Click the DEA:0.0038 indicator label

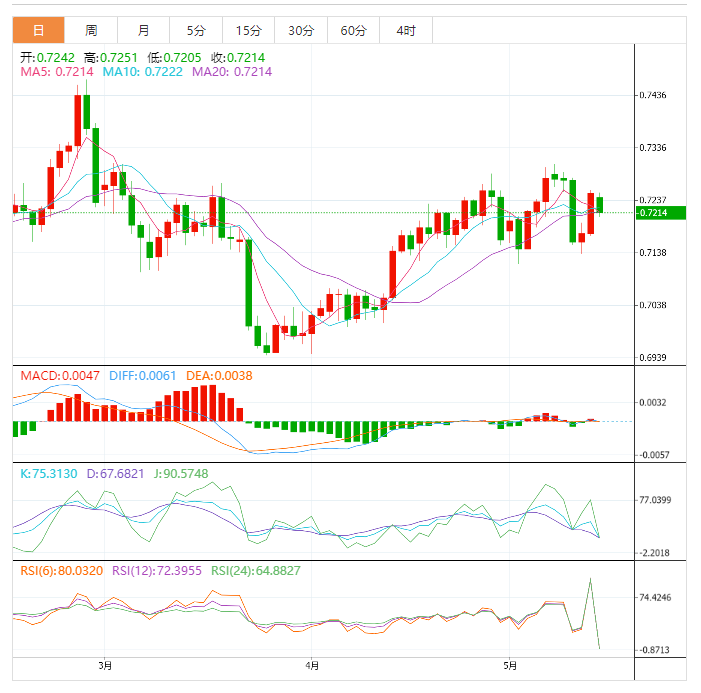219,376
